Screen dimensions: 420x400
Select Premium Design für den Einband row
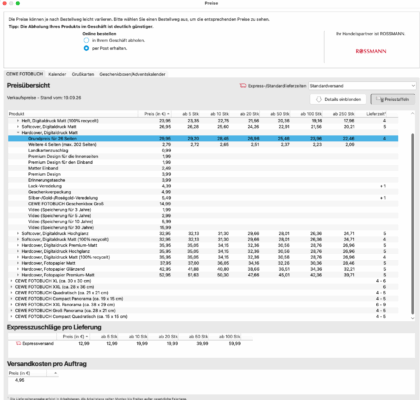point(203,162)
